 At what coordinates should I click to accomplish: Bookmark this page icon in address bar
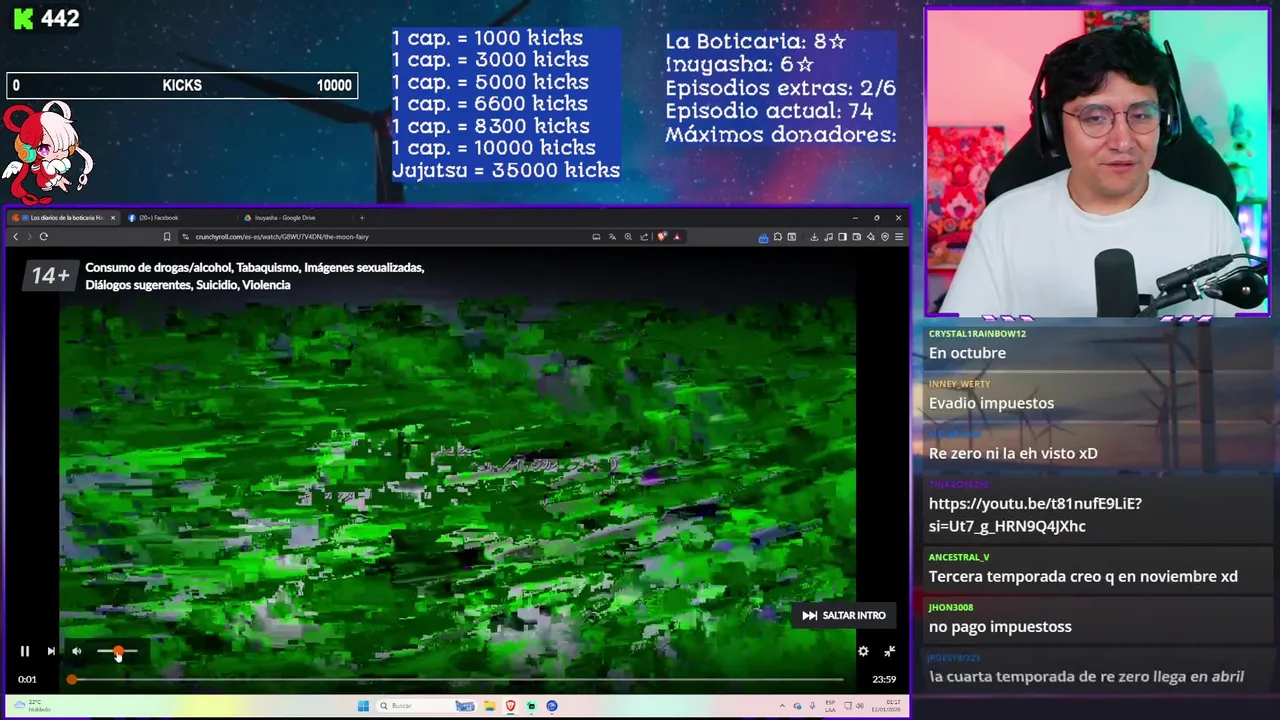coord(167,237)
